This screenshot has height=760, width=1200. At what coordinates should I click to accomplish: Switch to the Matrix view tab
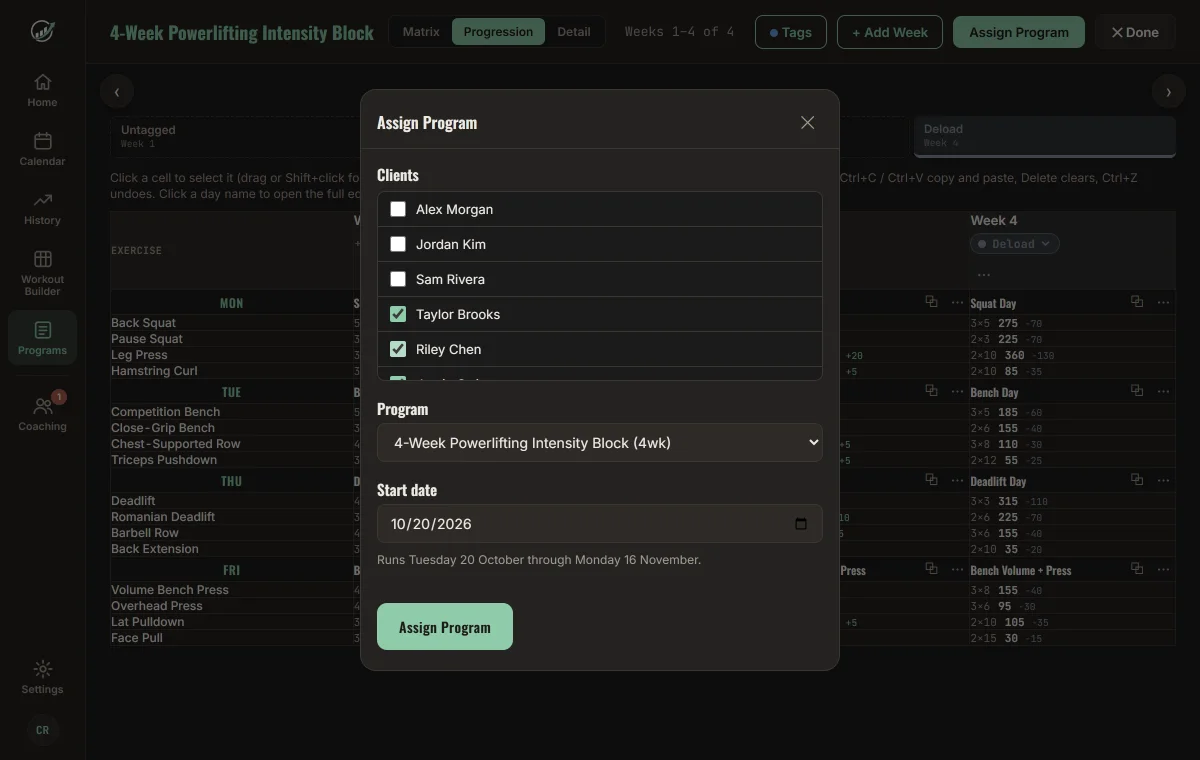coord(421,32)
